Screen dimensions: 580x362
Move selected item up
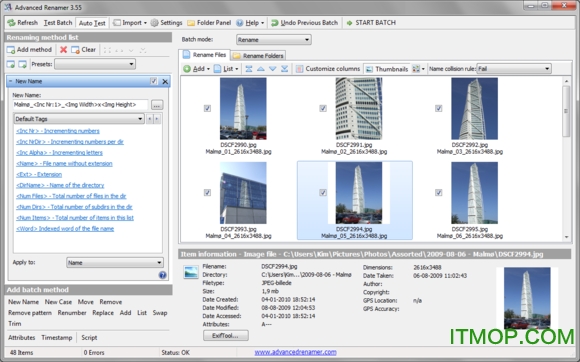260,69
